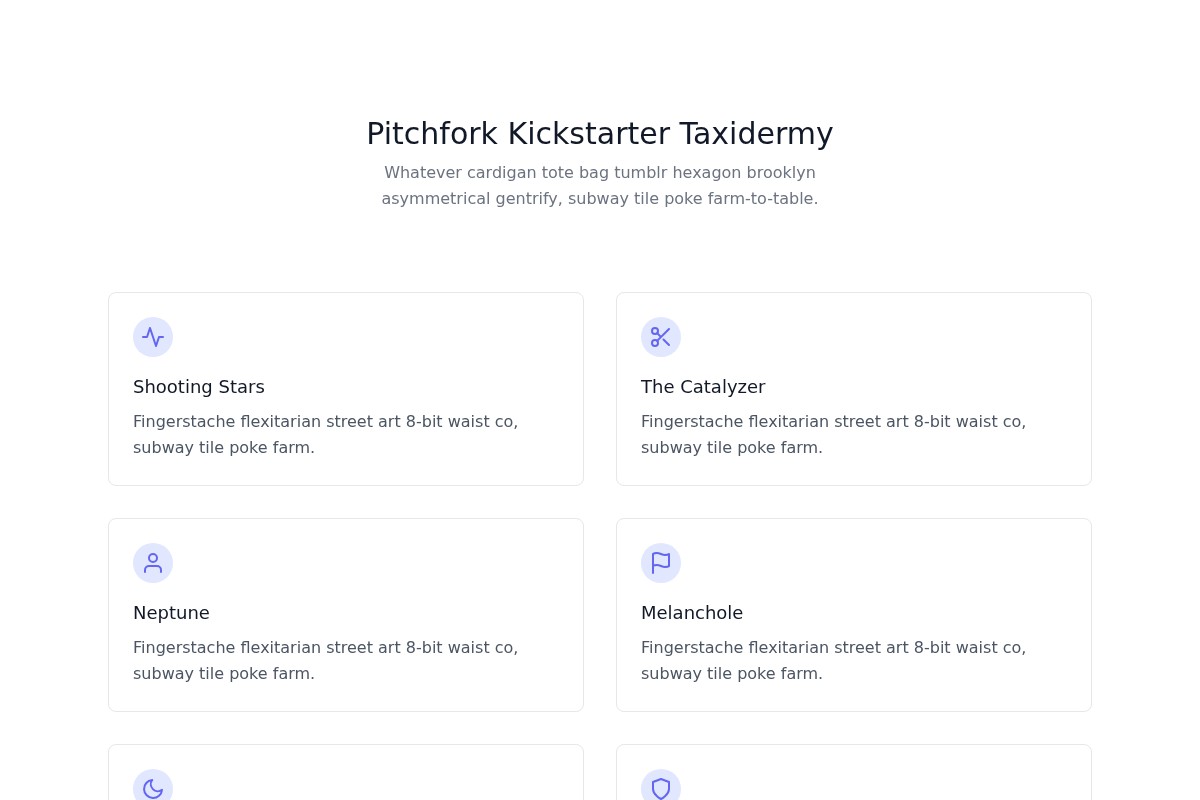Click the Neptune heading
The height and width of the screenshot is (800, 1200).
click(171, 613)
